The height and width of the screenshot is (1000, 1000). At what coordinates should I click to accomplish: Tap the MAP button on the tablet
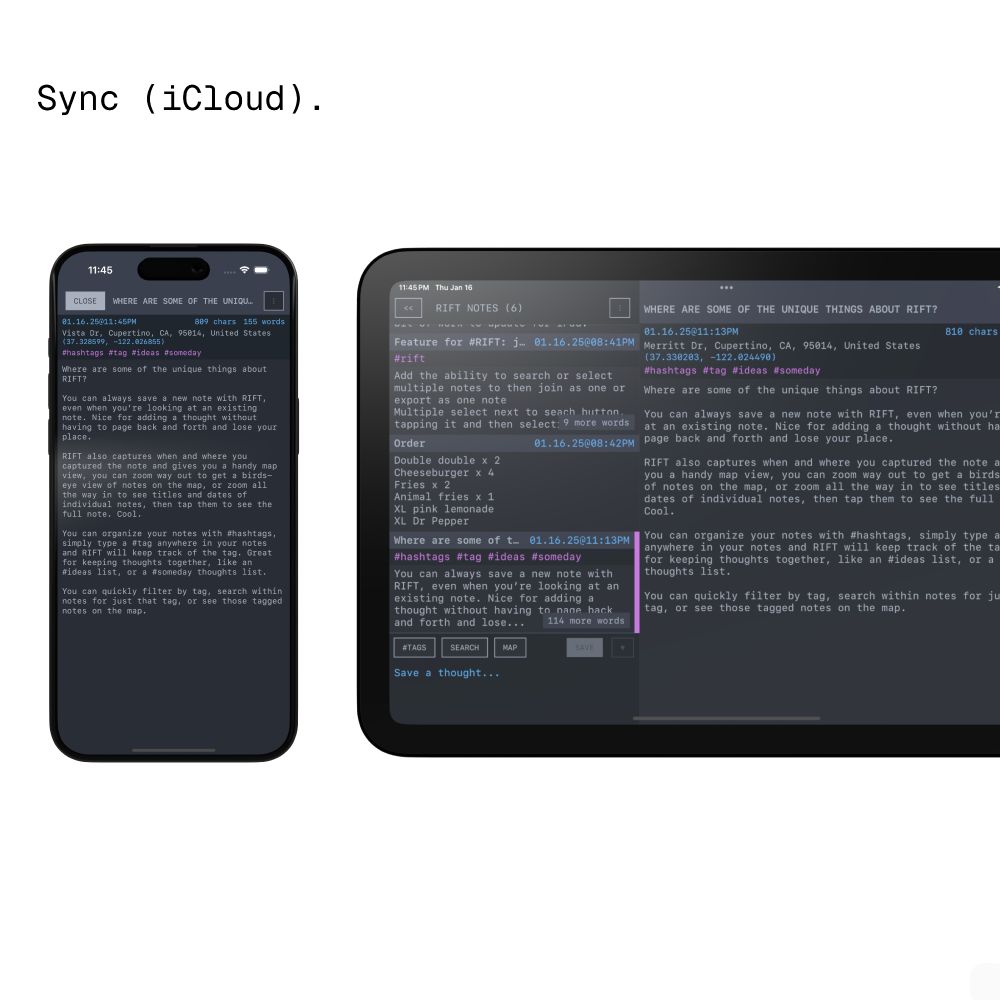pos(510,647)
